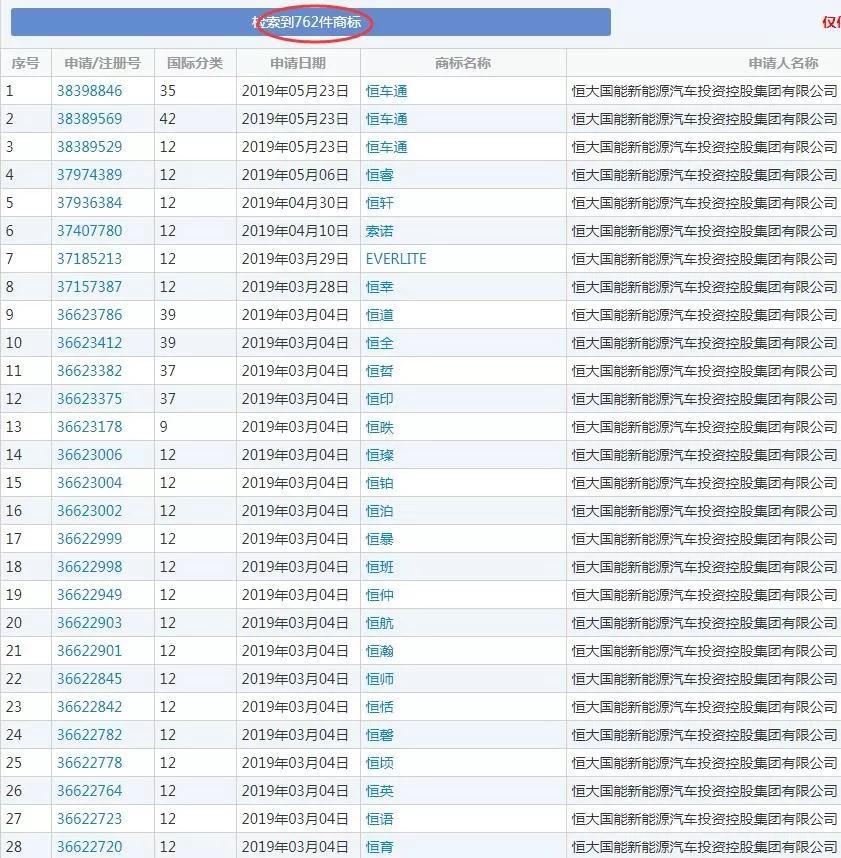Click the 申请人名称 column header
Image resolution: width=841 pixels, height=858 pixels.
783,63
